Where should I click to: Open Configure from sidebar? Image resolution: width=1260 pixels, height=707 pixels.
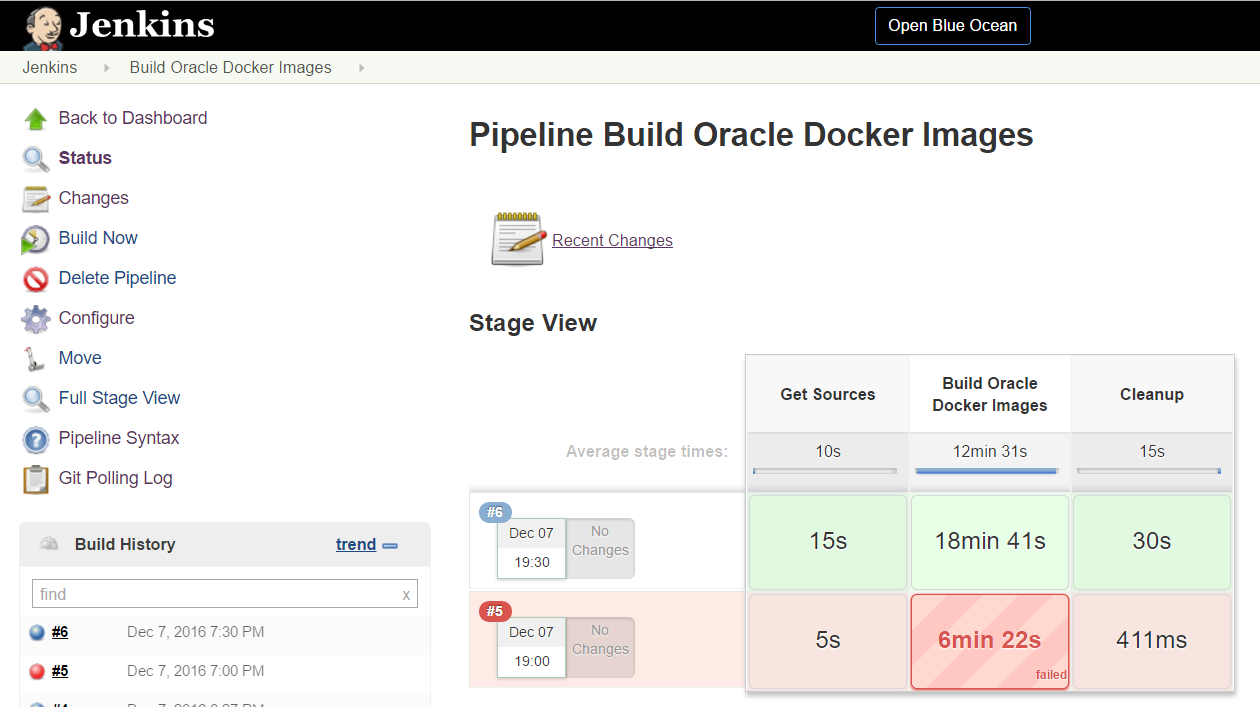pos(96,318)
